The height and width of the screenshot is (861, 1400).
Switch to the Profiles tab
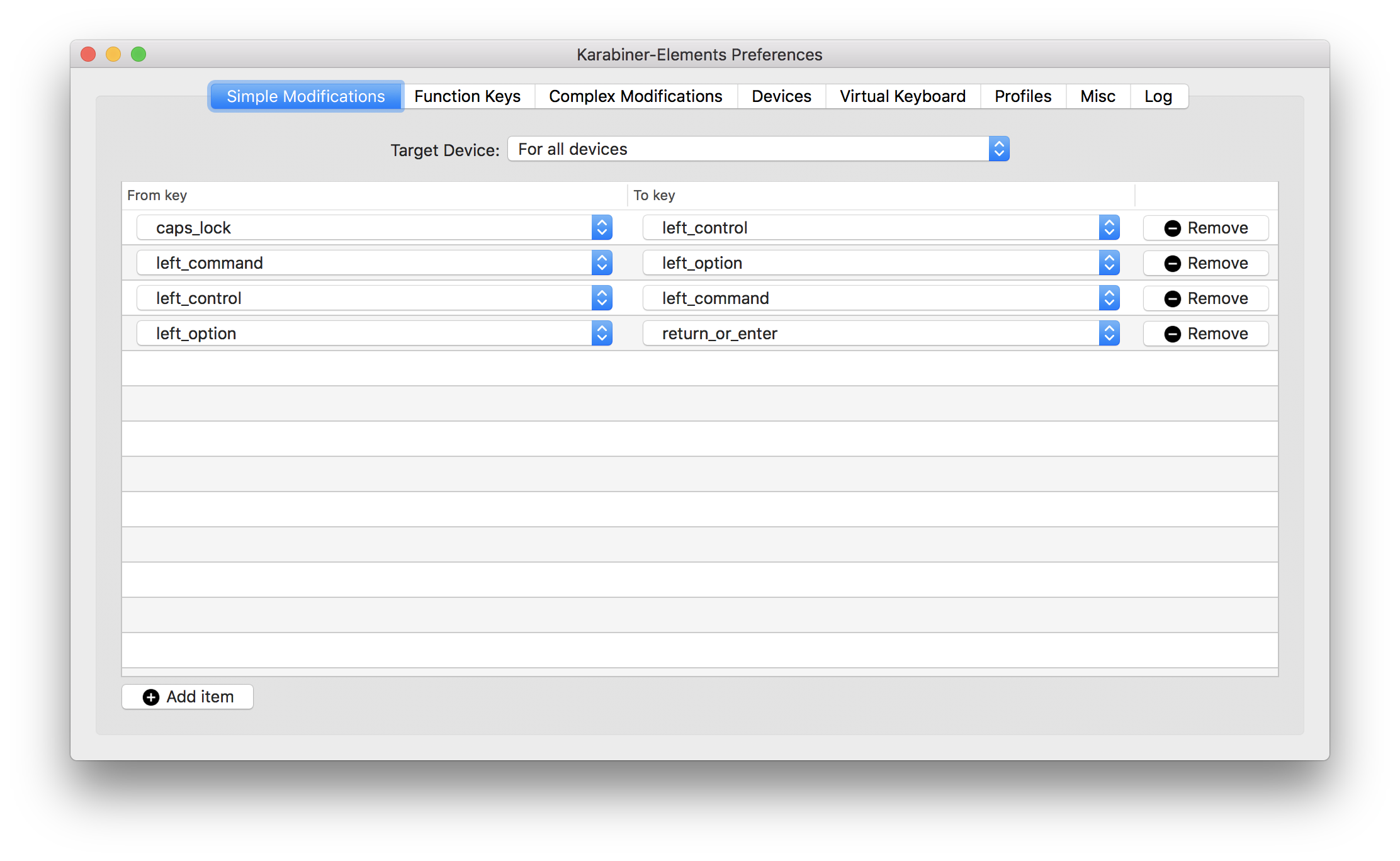(x=1023, y=96)
